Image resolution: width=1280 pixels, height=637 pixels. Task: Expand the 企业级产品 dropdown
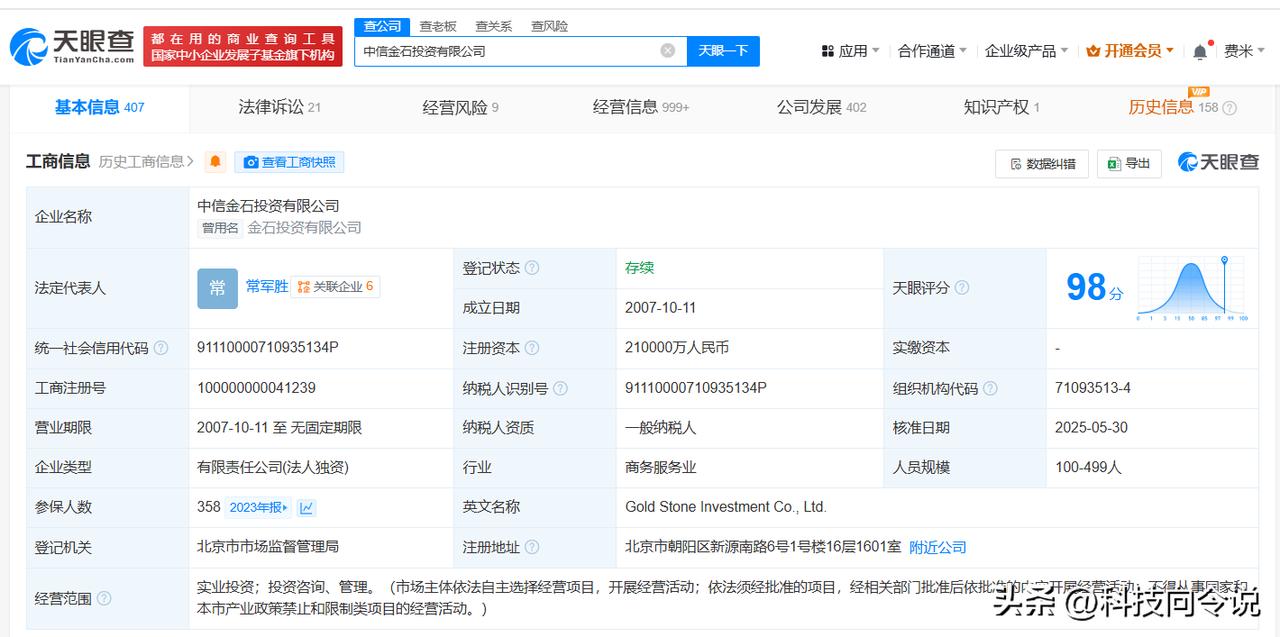1026,51
